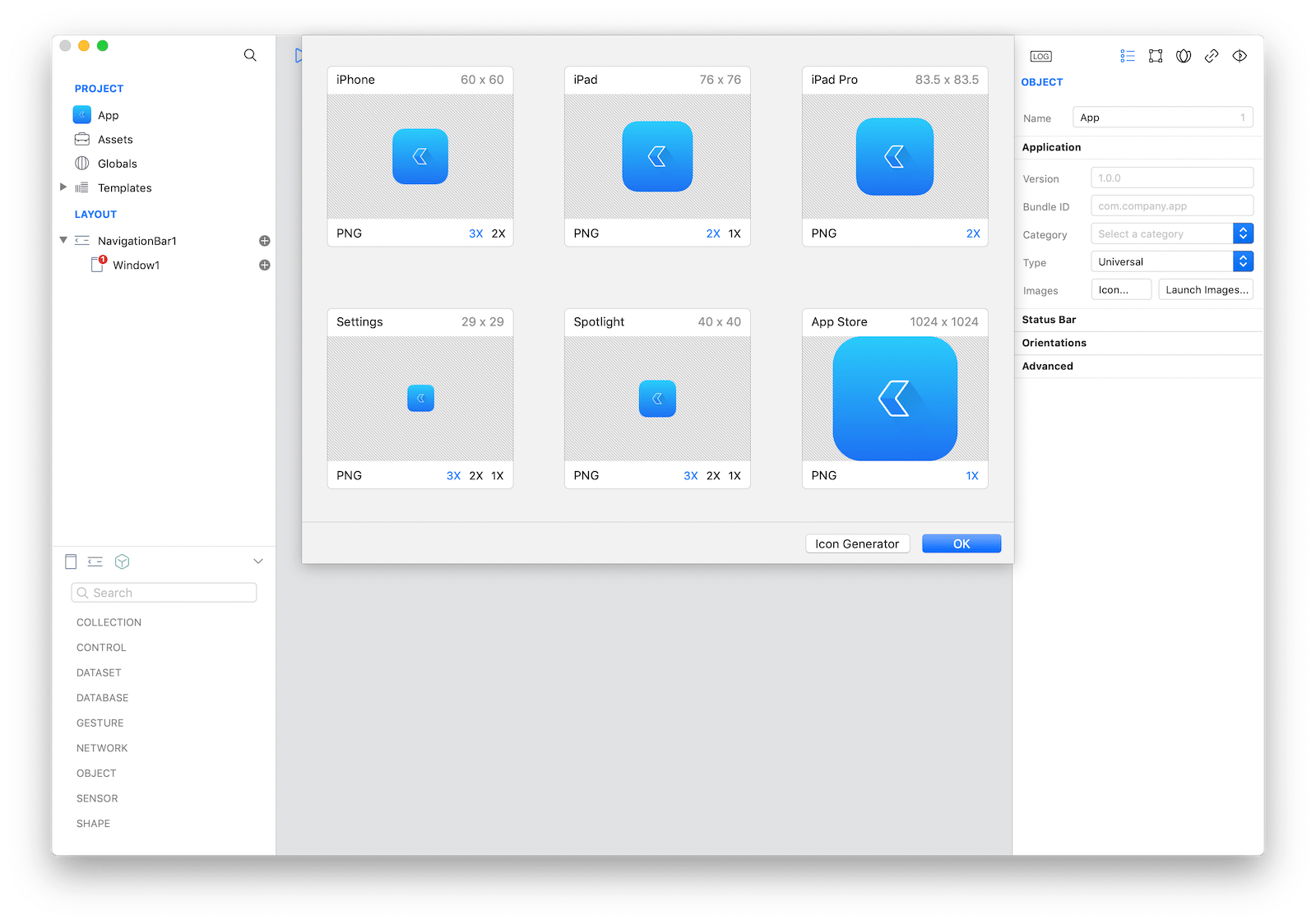
Task: Select the 3D cube object library tab
Action: click(x=122, y=561)
